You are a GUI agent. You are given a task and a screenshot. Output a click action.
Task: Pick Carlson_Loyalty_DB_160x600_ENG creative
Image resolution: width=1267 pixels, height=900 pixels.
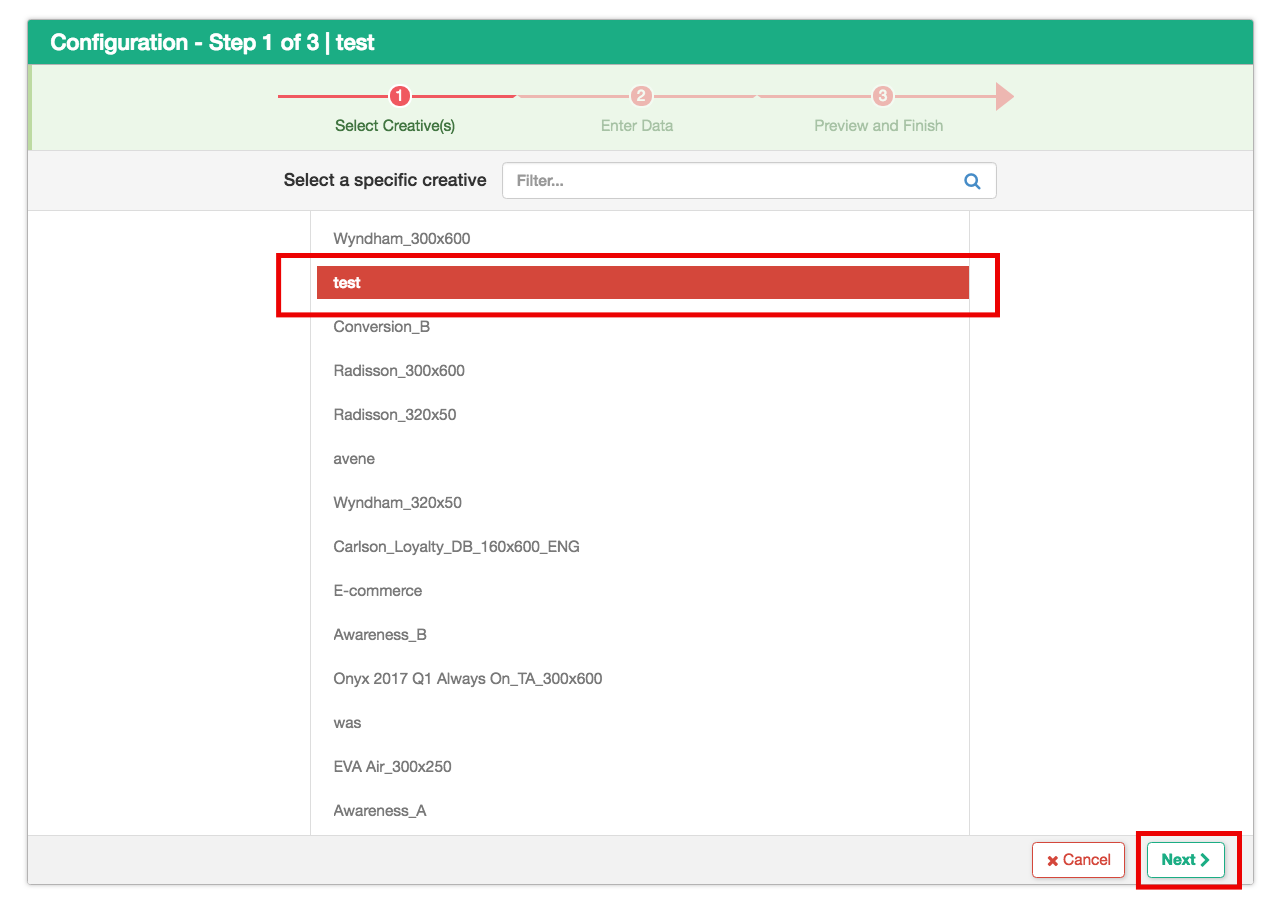click(456, 547)
